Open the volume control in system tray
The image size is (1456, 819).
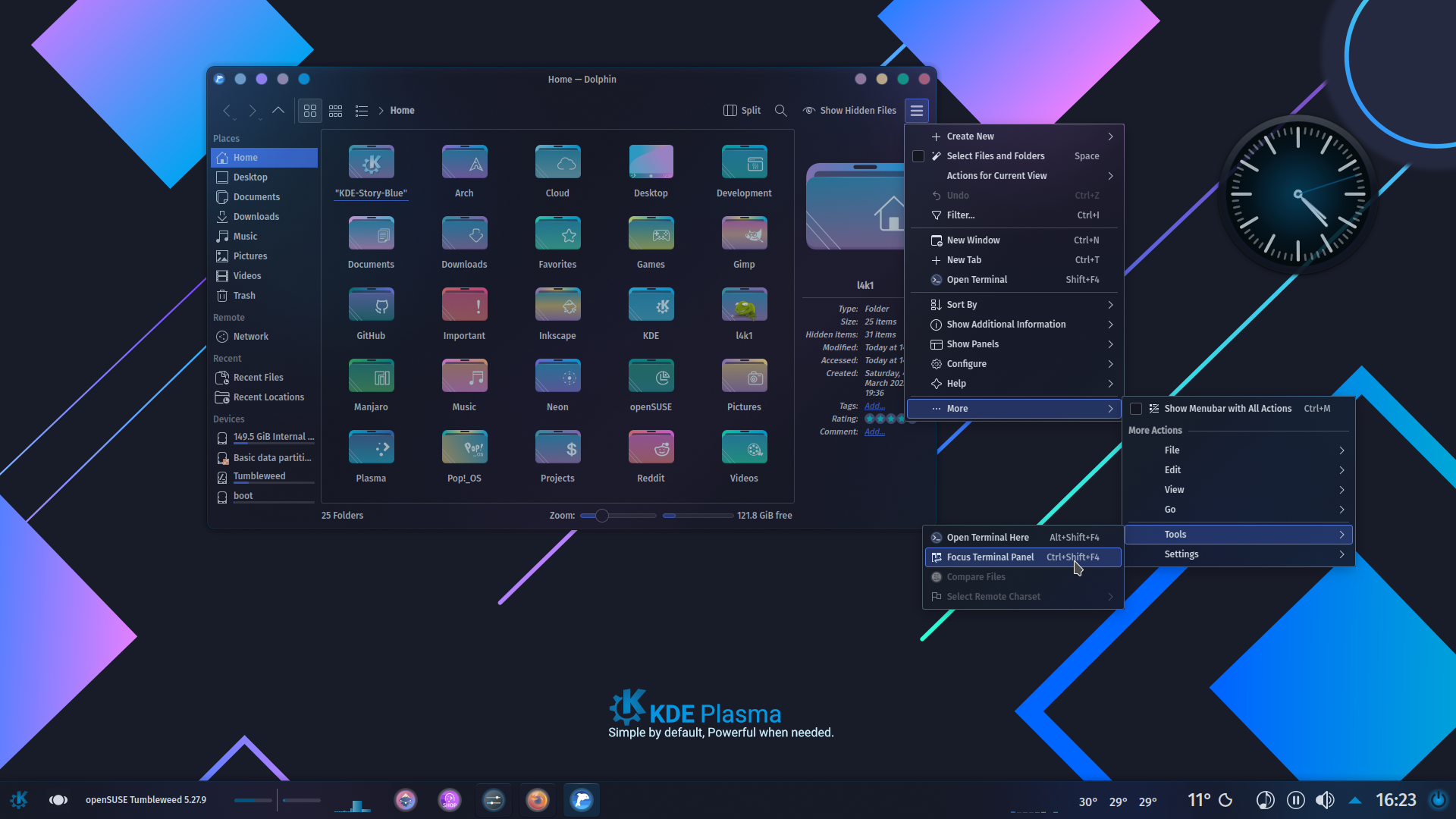click(1325, 800)
